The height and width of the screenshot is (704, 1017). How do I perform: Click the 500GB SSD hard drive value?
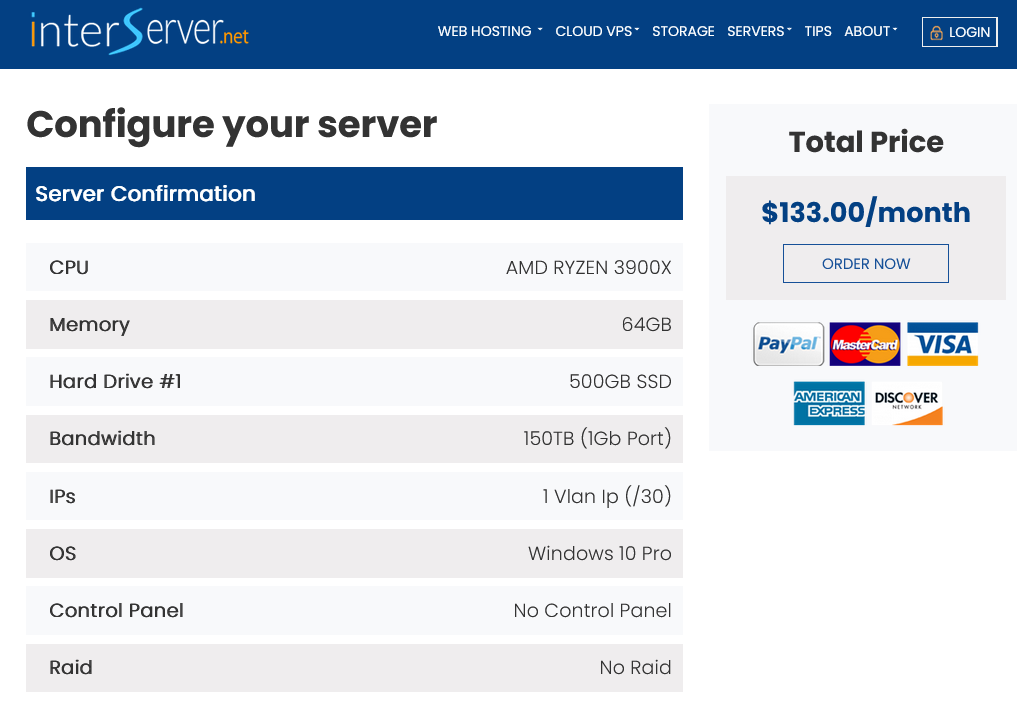click(620, 382)
